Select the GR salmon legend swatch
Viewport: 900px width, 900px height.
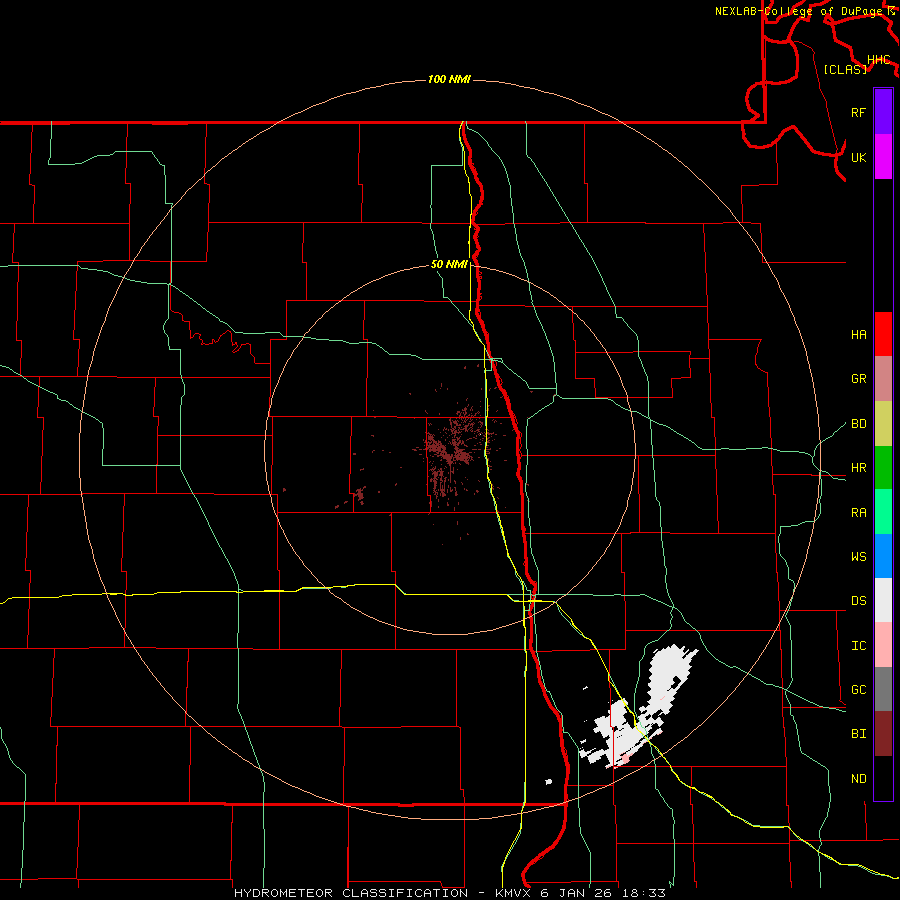883,378
